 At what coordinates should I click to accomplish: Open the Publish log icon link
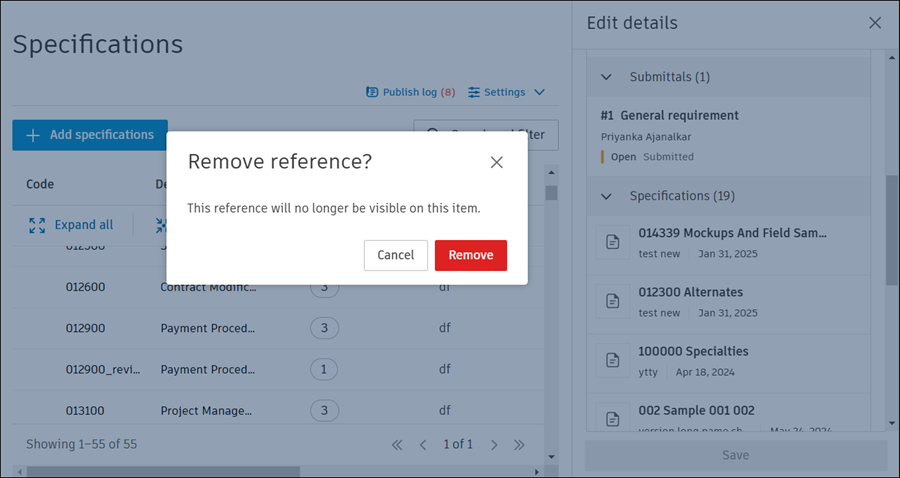(x=373, y=92)
